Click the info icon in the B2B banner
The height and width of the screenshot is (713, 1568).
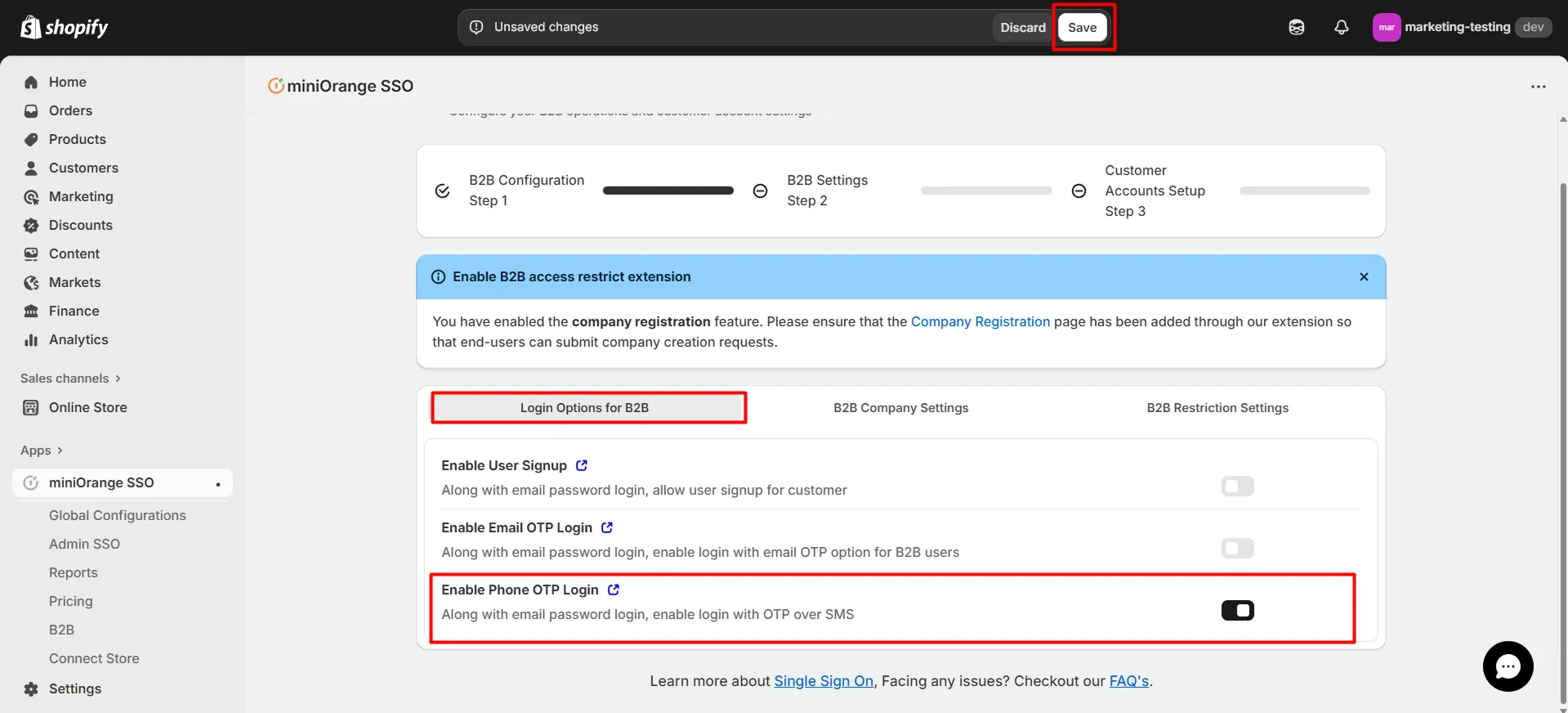click(x=438, y=276)
